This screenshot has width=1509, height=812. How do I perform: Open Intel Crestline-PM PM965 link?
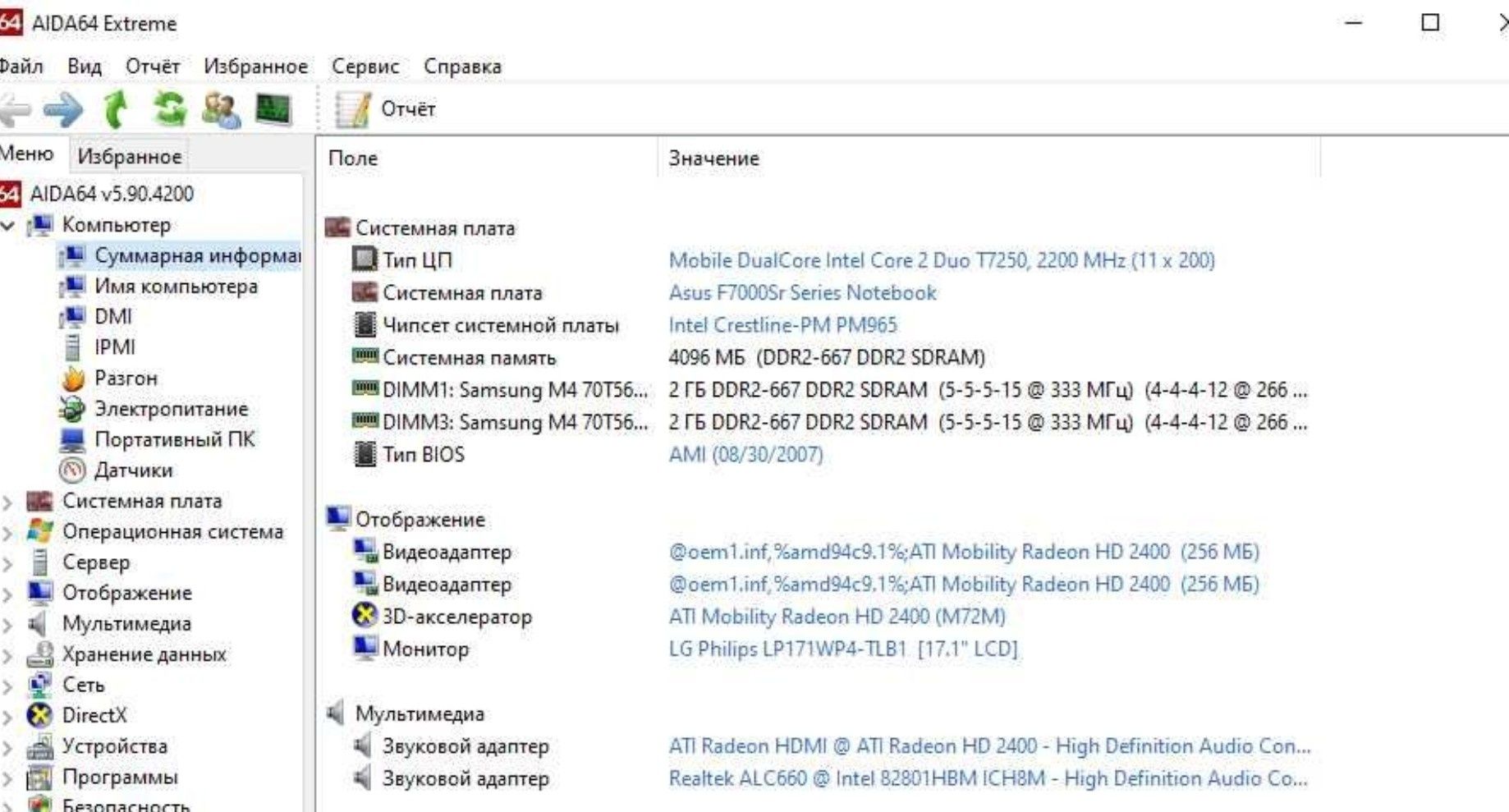click(x=782, y=325)
